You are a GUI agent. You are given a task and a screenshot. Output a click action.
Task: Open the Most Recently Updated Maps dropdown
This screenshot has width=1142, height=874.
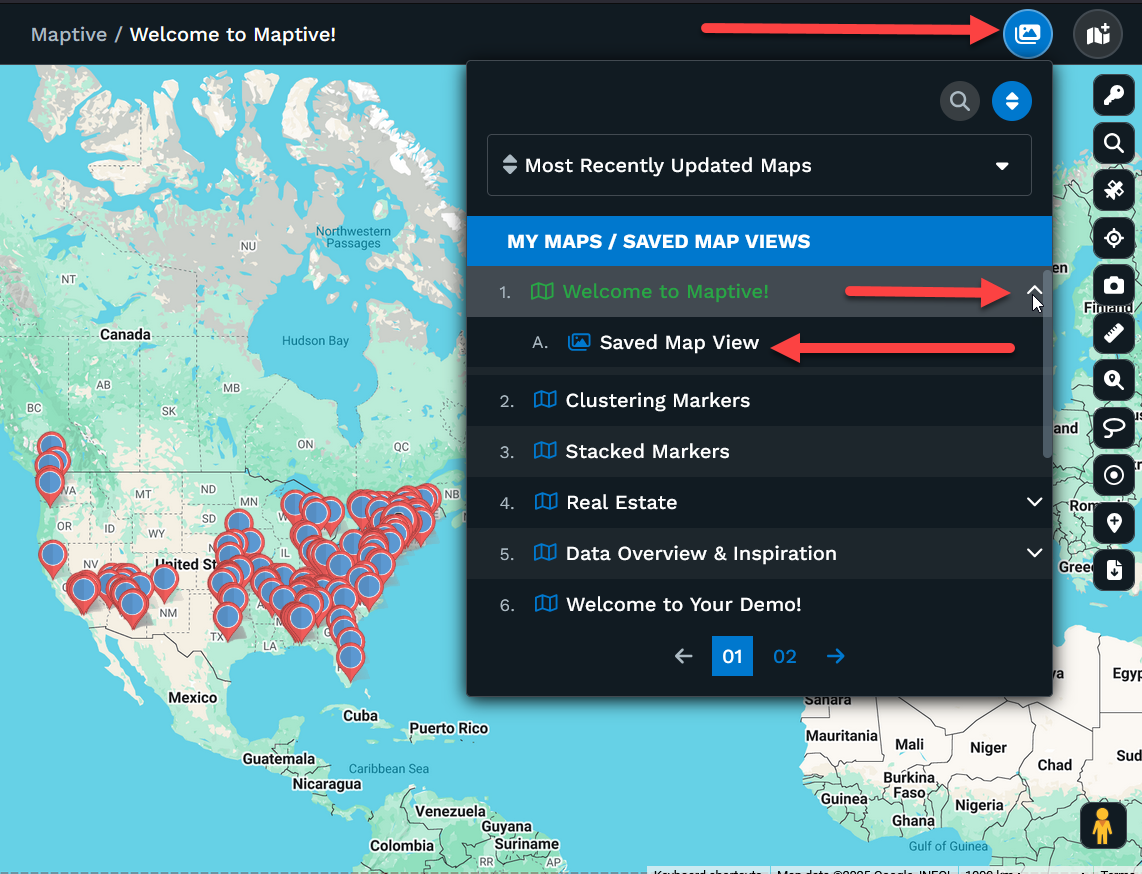[759, 165]
